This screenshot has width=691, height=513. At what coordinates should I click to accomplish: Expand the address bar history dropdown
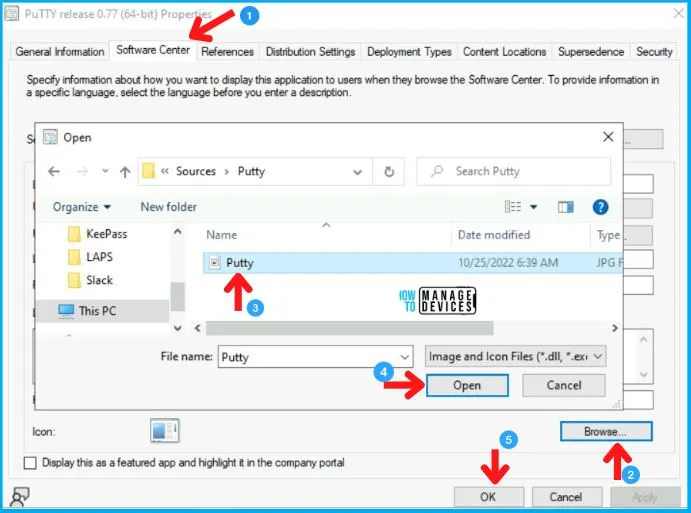(x=357, y=172)
